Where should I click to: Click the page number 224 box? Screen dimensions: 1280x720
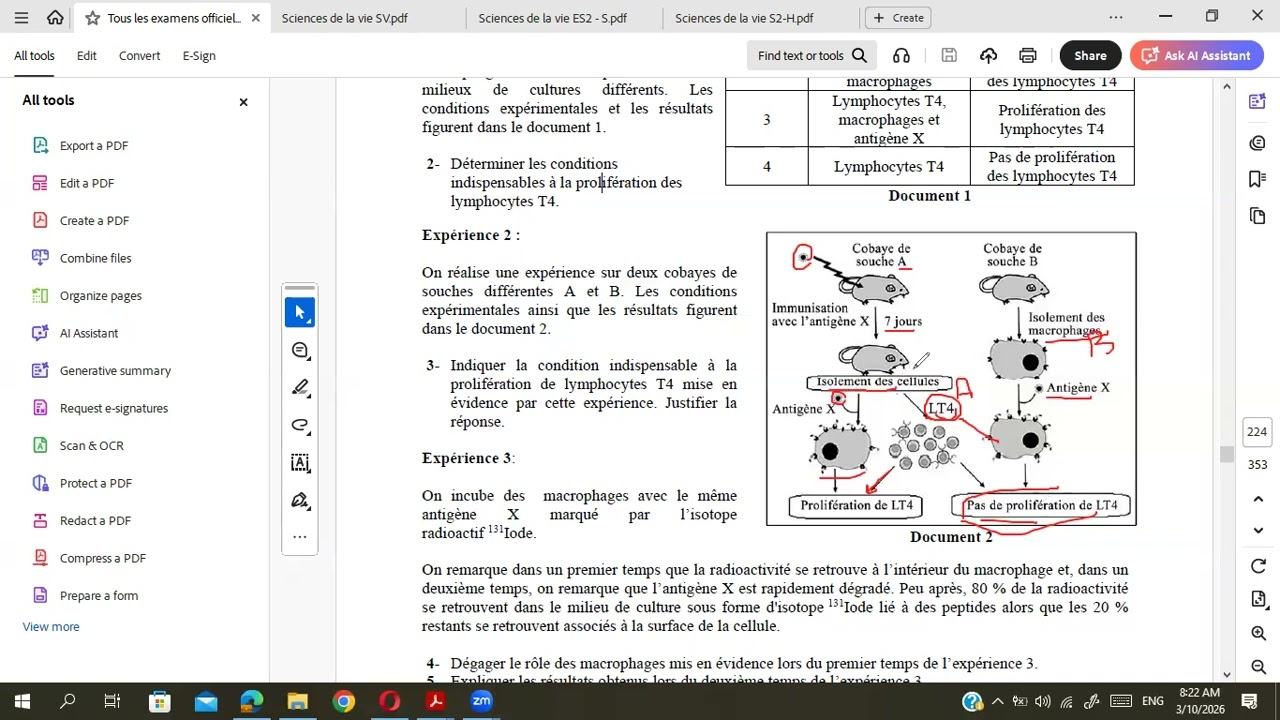(x=1257, y=432)
